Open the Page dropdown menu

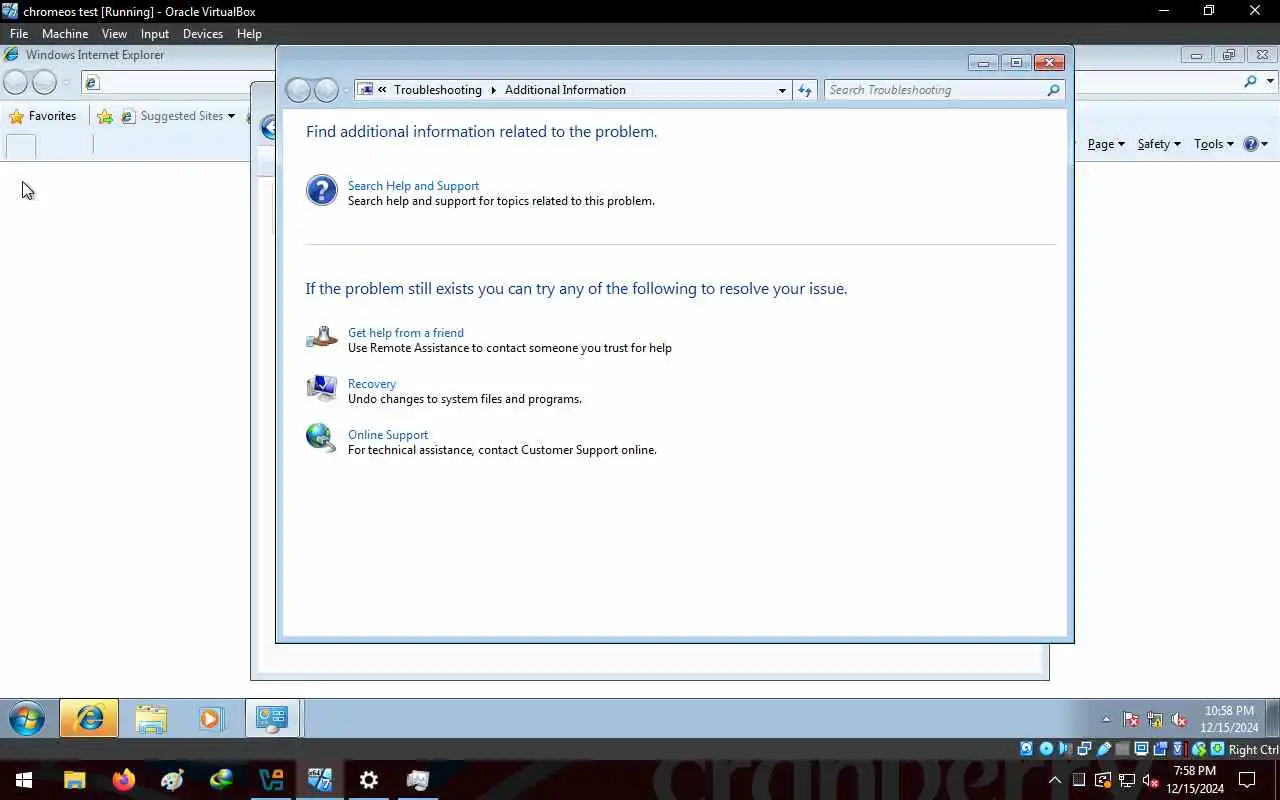[x=1106, y=144]
